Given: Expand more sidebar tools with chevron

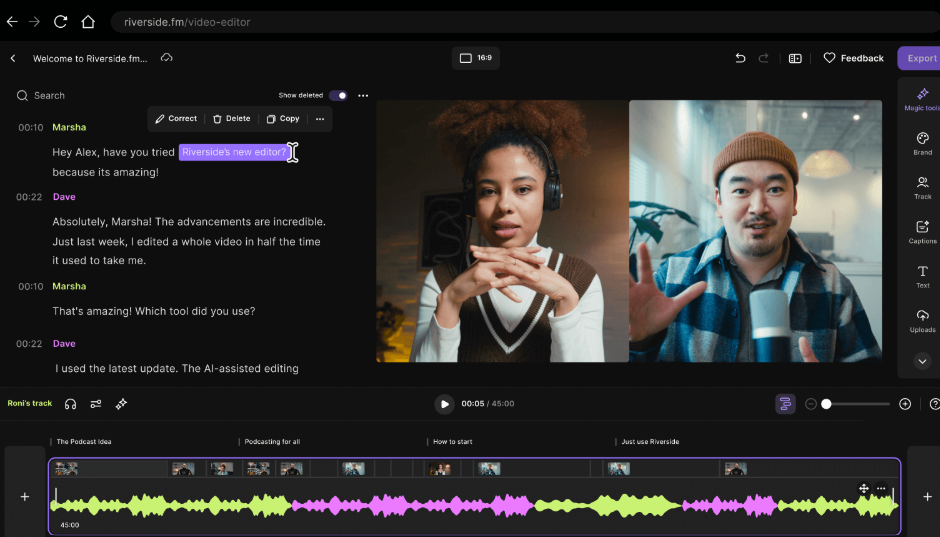Looking at the screenshot, I should pyautogui.click(x=923, y=361).
